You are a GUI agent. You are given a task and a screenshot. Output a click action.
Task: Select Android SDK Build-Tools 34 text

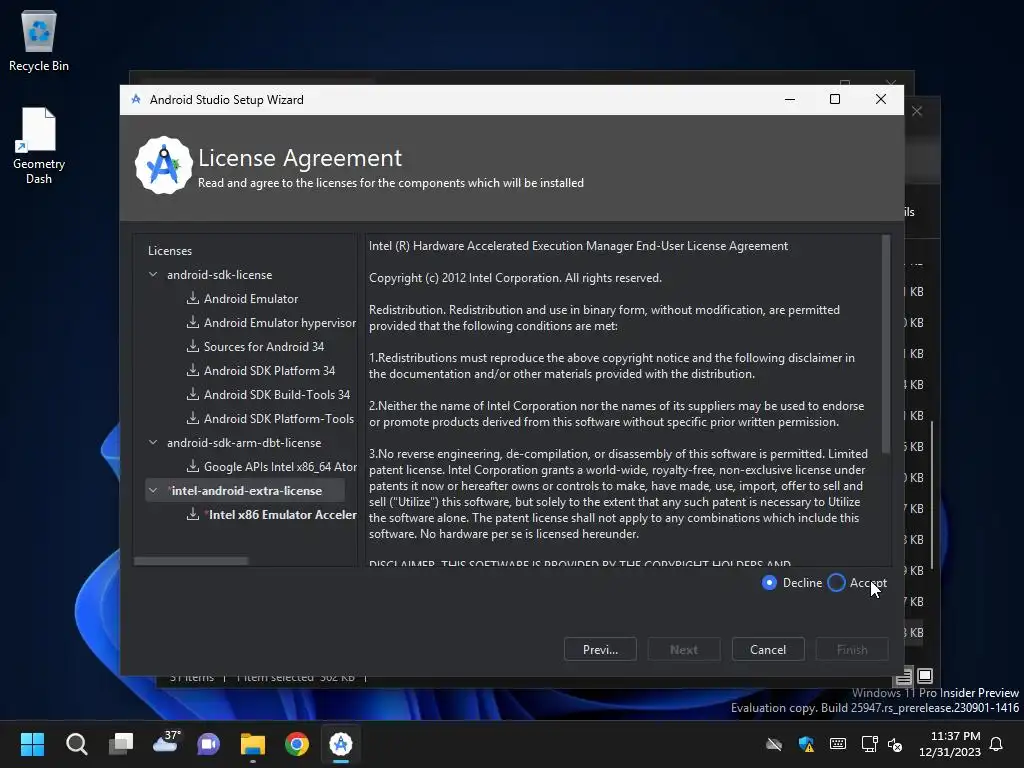point(277,394)
